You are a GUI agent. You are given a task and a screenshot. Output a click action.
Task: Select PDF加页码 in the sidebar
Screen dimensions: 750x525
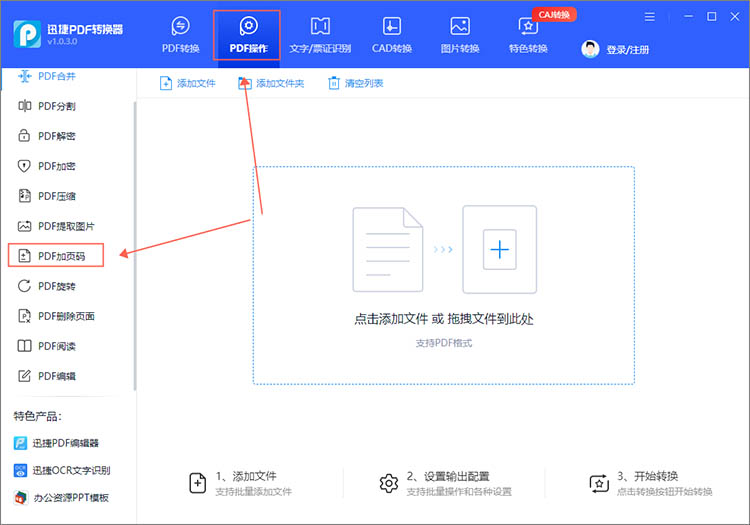pyautogui.click(x=56, y=256)
